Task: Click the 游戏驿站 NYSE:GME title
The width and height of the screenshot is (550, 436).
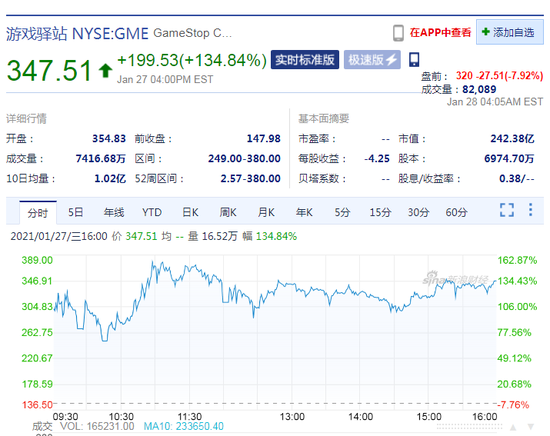Action: tap(77, 34)
